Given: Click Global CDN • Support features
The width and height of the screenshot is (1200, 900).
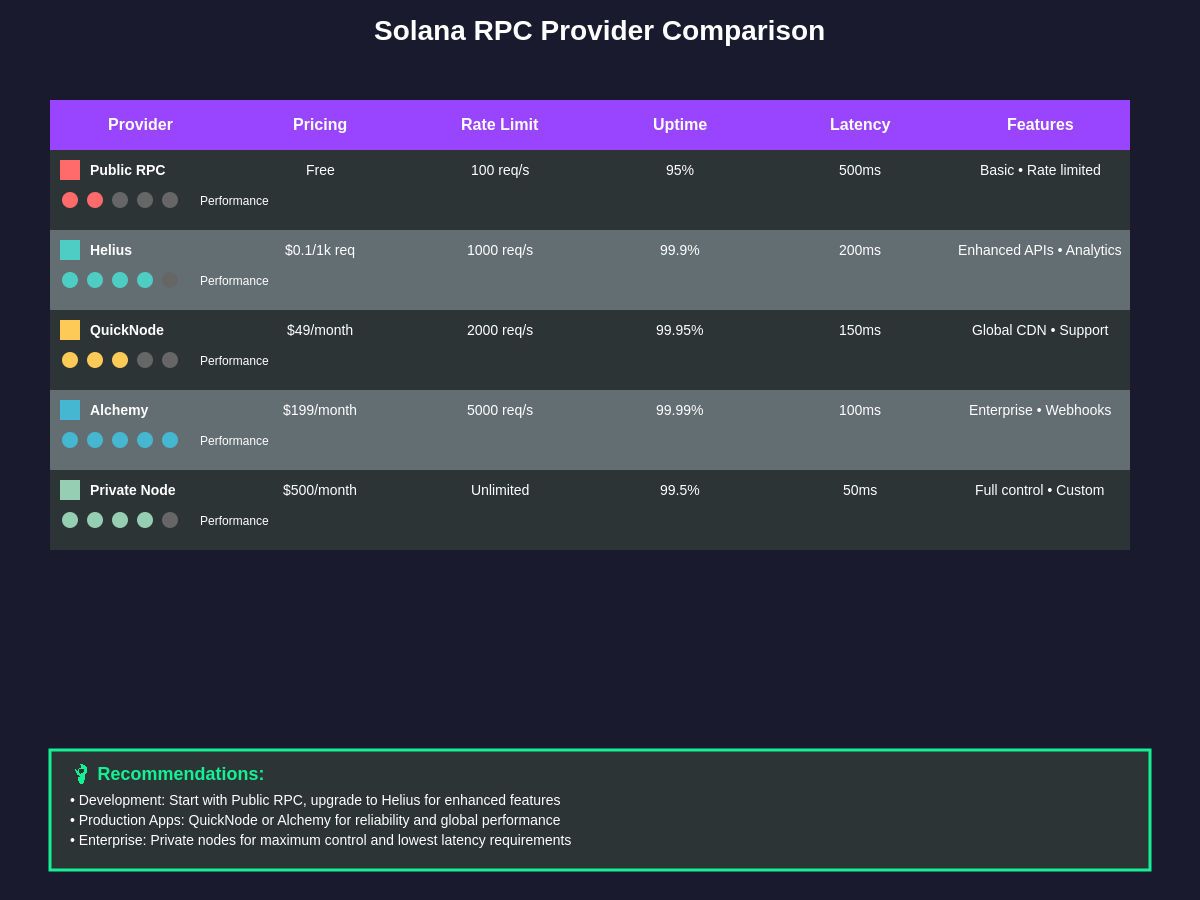Looking at the screenshot, I should point(1040,330).
